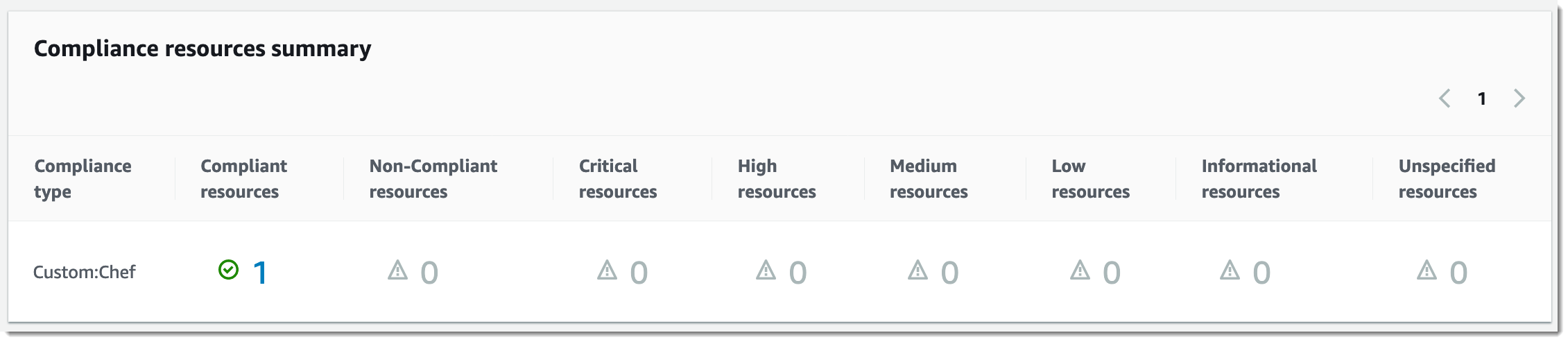
Task: Go to the previous page arrow
Action: tap(1445, 99)
